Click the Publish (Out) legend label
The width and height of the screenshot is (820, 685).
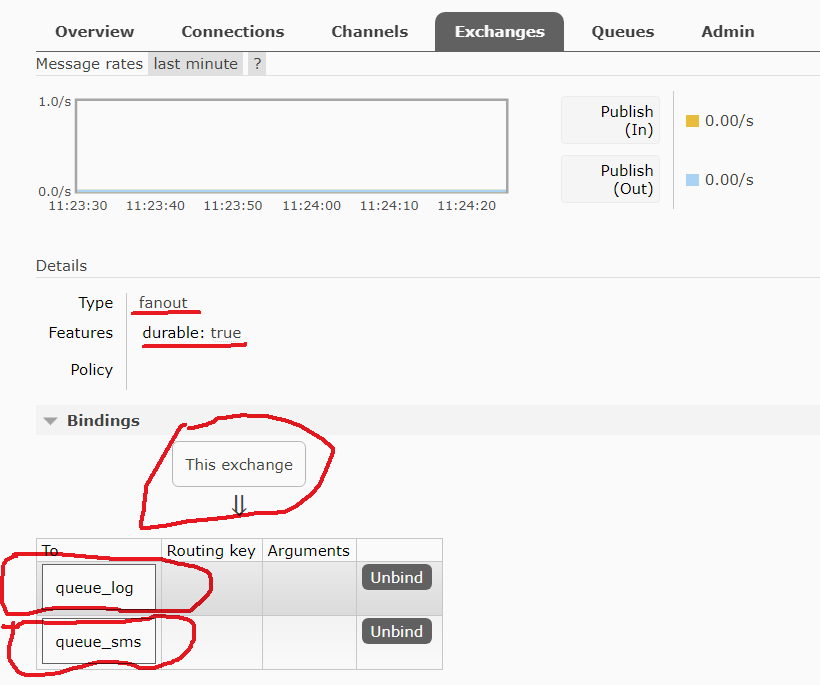click(610, 179)
